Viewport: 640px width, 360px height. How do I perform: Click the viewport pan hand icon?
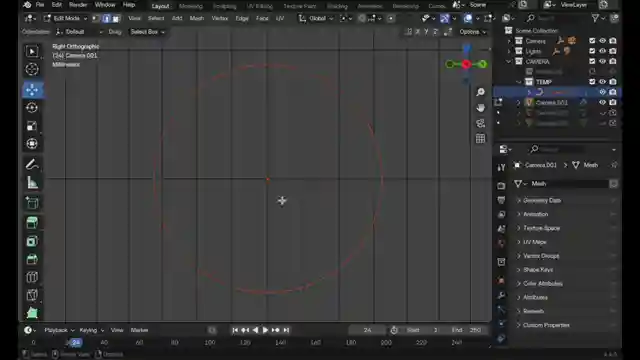point(480,108)
